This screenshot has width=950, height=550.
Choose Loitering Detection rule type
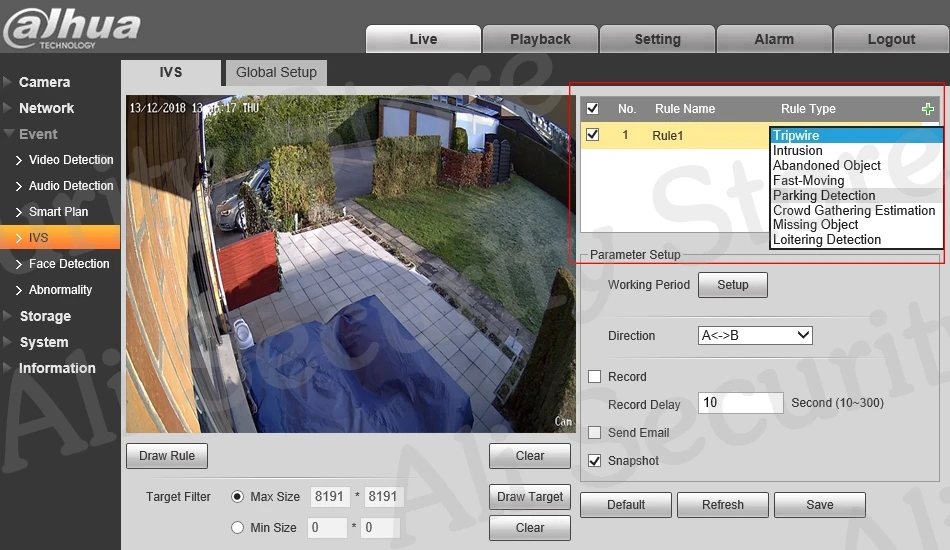click(x=856, y=239)
